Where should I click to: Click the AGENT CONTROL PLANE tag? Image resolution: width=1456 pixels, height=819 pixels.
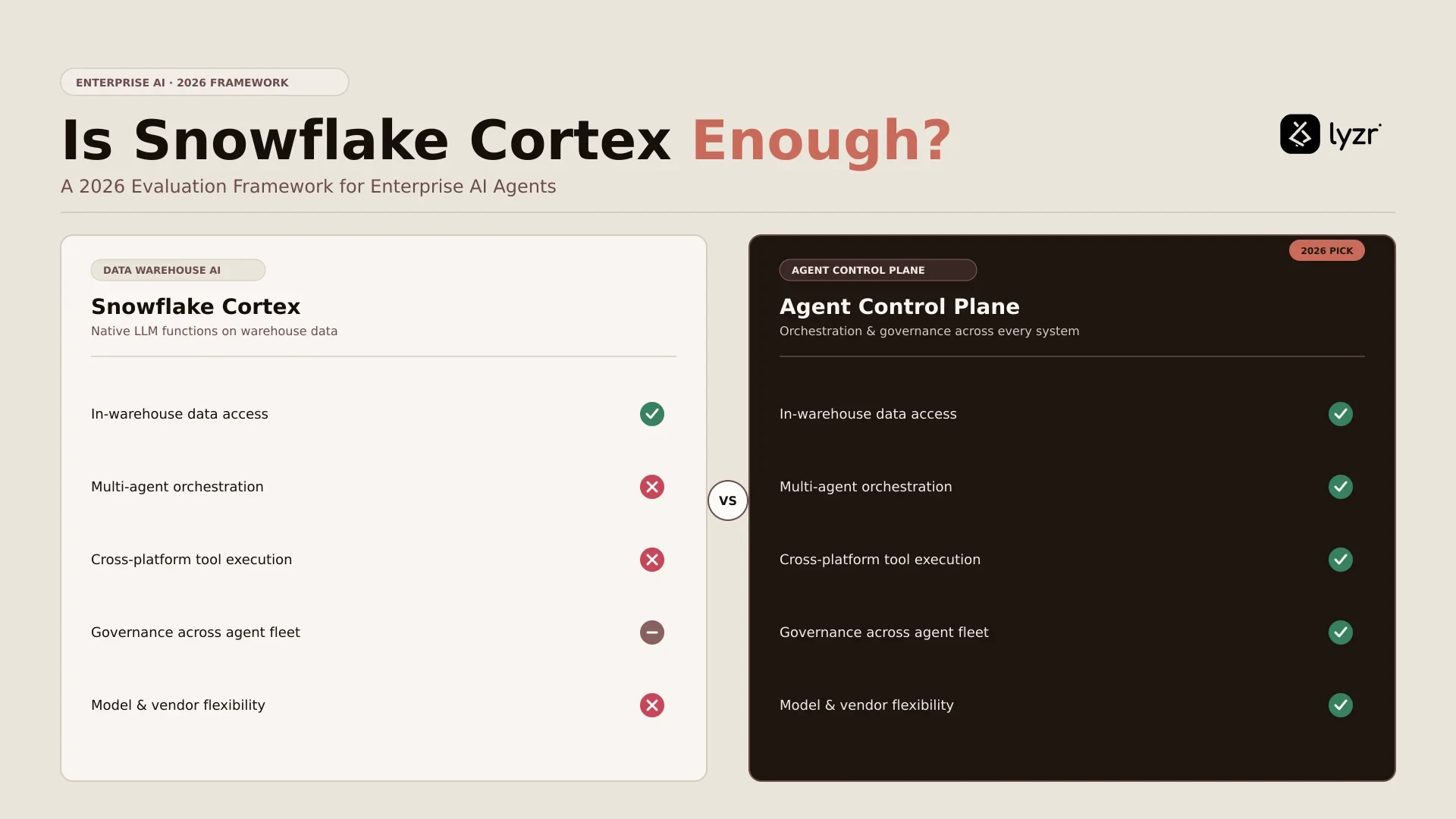(x=878, y=270)
